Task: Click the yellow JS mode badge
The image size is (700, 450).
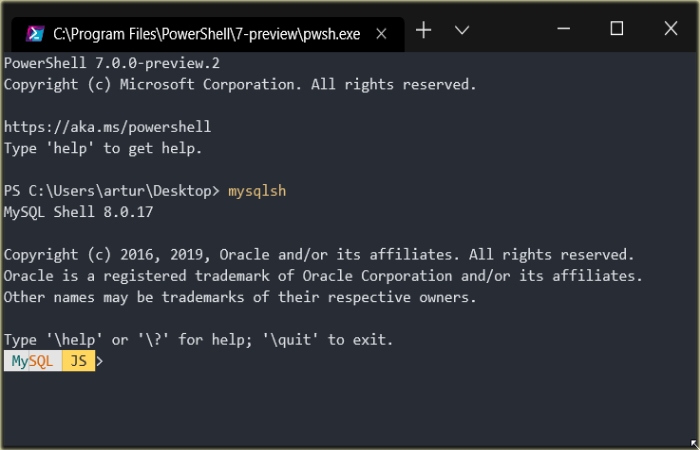Action: pos(79,361)
